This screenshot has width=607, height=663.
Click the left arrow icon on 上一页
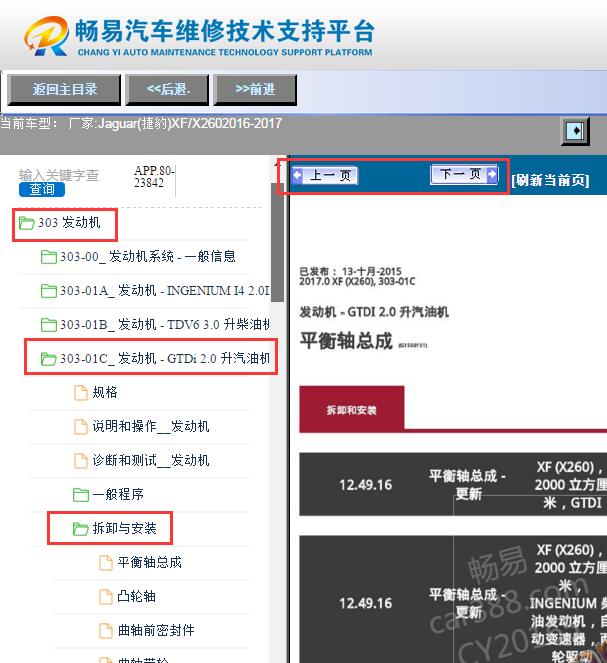pyautogui.click(x=298, y=175)
